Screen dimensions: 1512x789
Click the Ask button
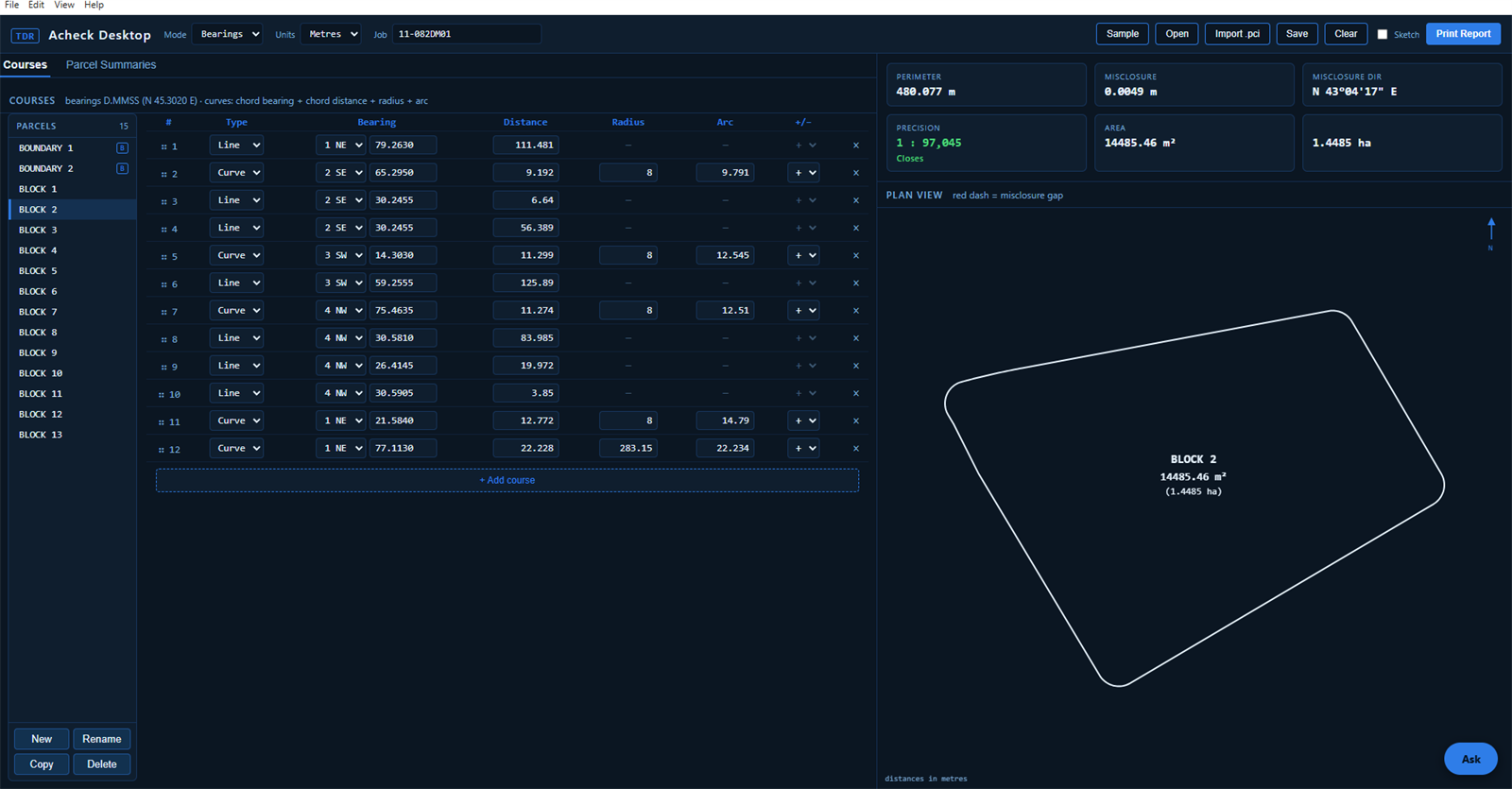point(1470,759)
